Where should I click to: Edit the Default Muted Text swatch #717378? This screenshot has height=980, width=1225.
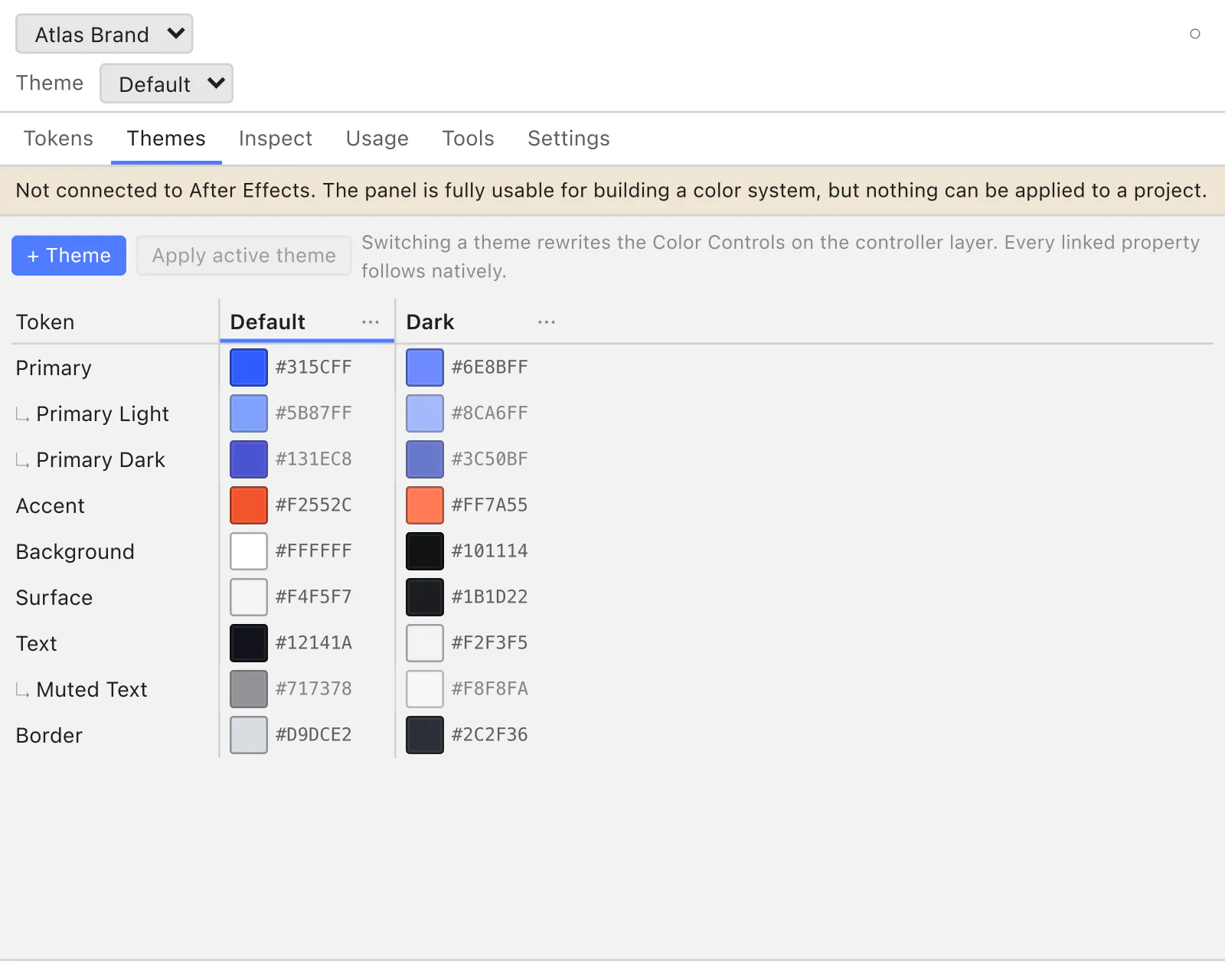tap(249, 689)
